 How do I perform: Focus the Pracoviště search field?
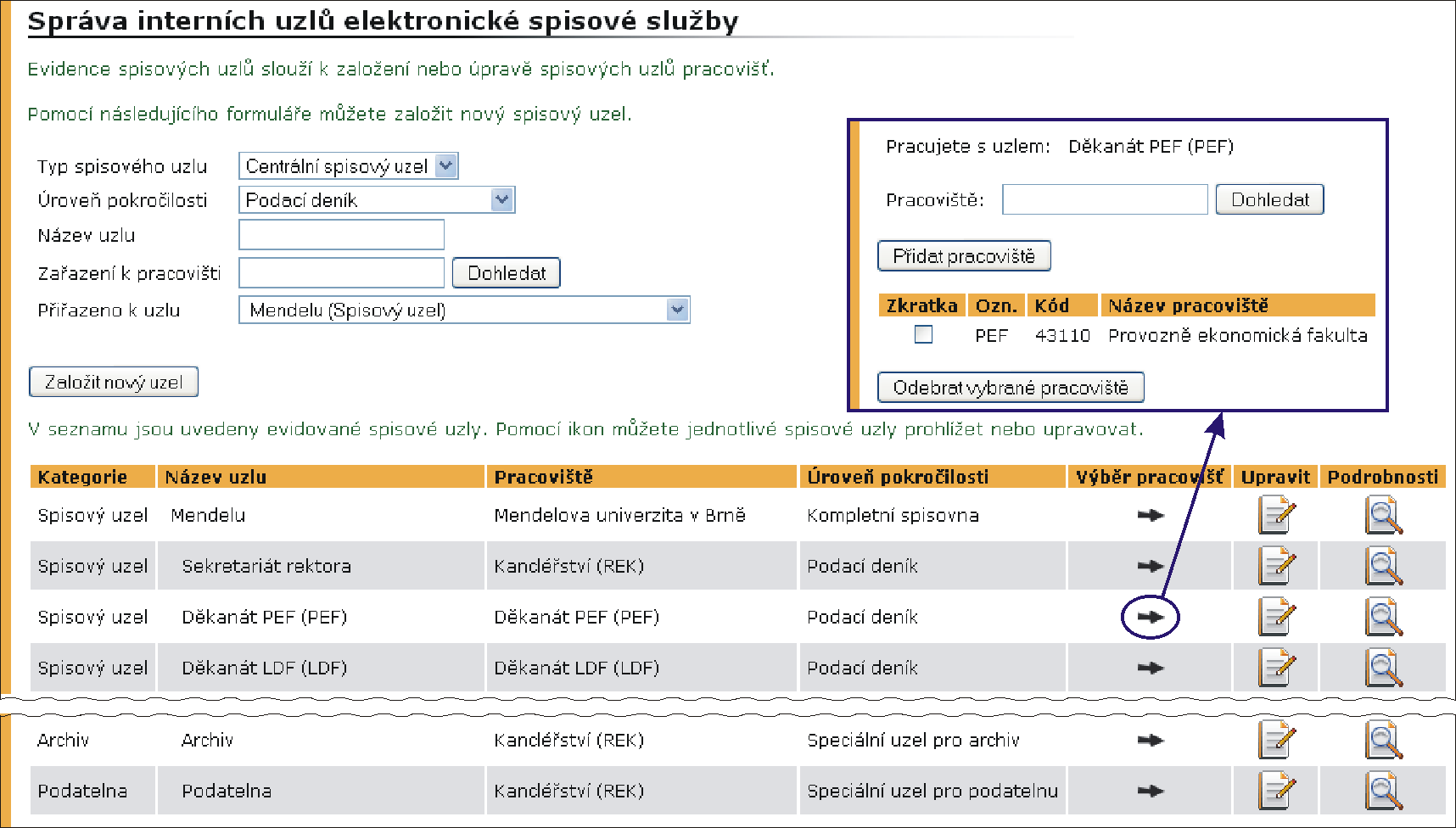[x=1105, y=199]
